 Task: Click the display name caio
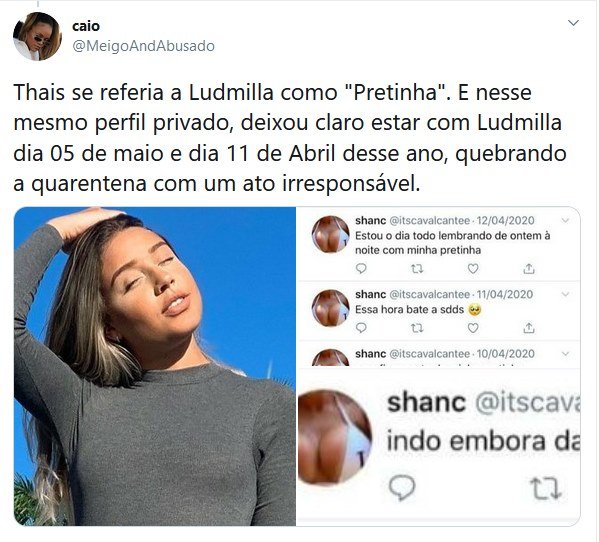coord(86,26)
